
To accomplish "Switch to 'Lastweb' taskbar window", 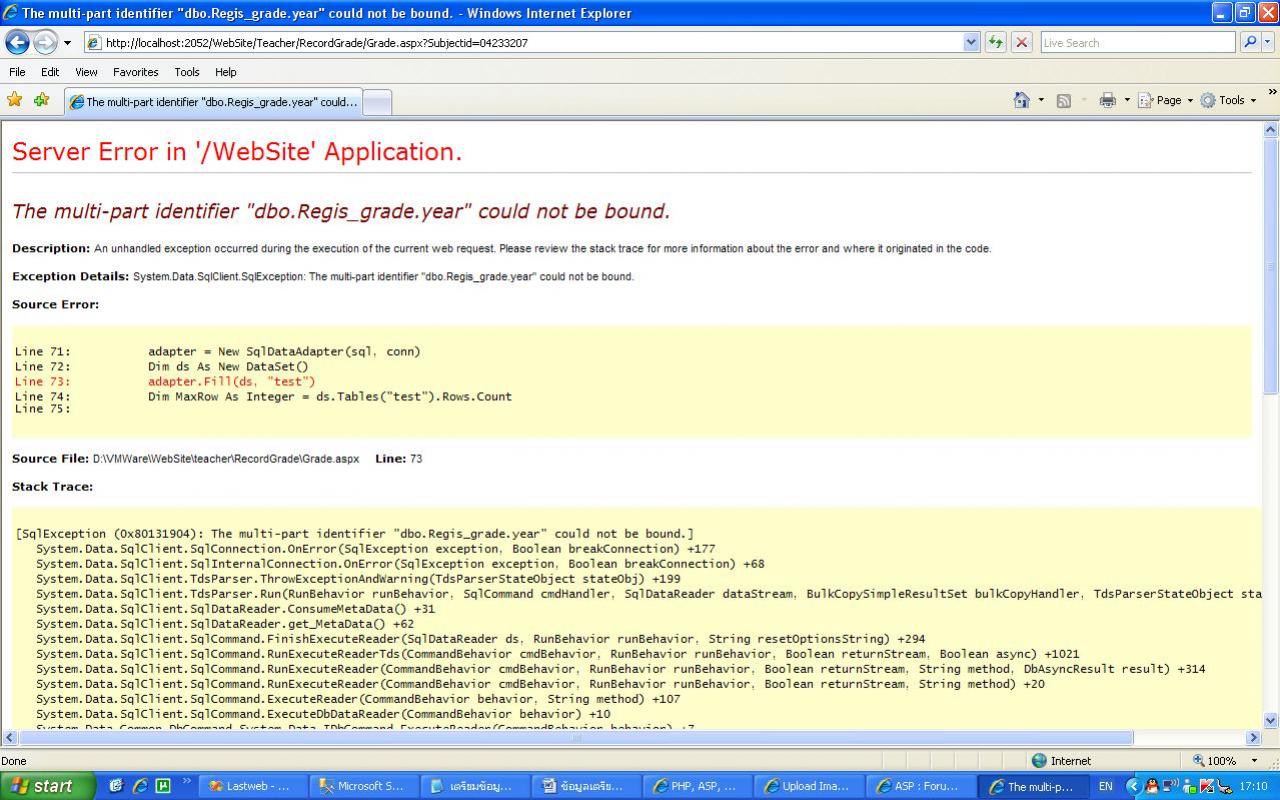I will click(x=253, y=786).
